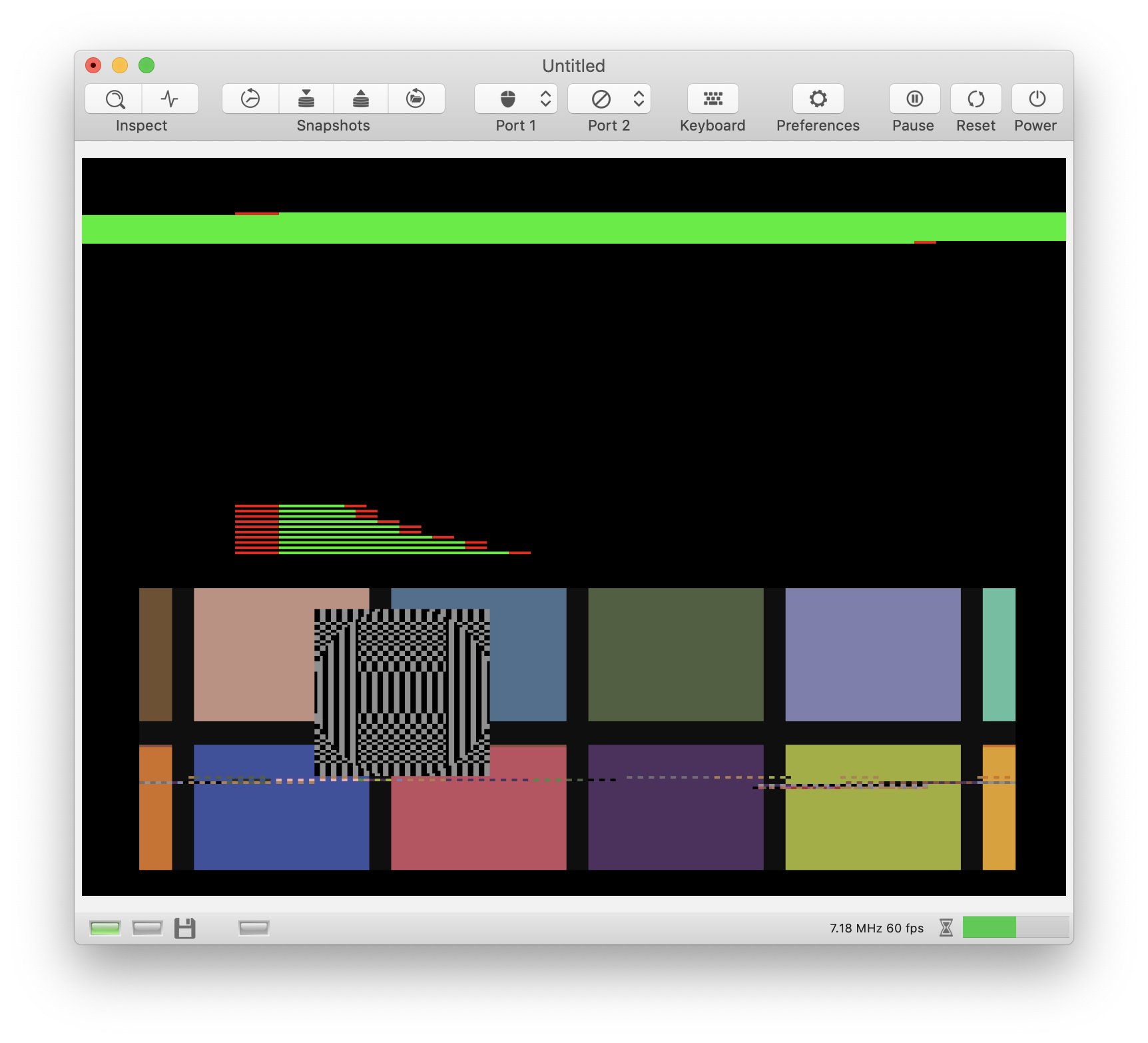Open the snapshot browser folder icon

pos(416,99)
